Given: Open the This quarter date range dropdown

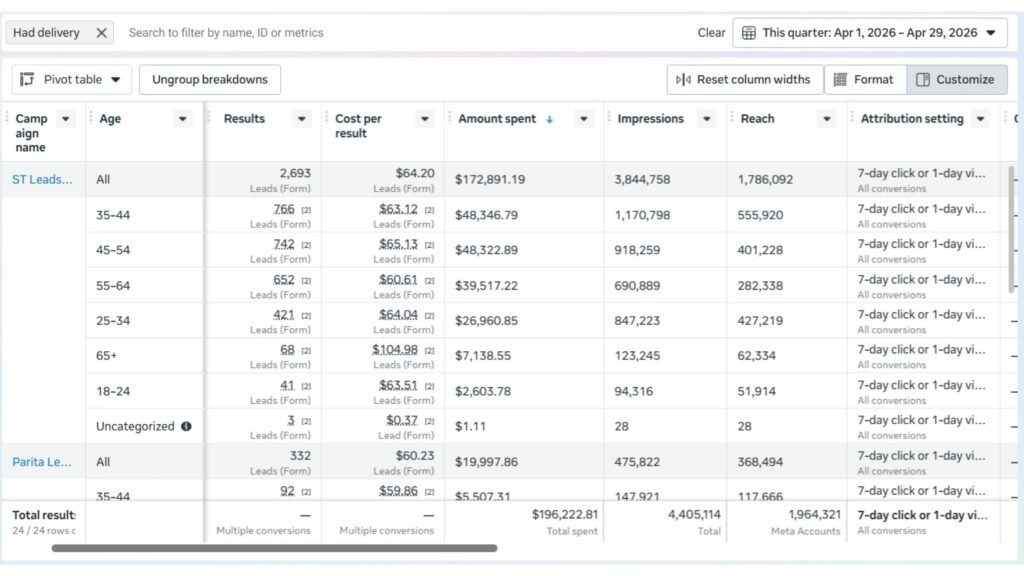Looking at the screenshot, I should [992, 32].
